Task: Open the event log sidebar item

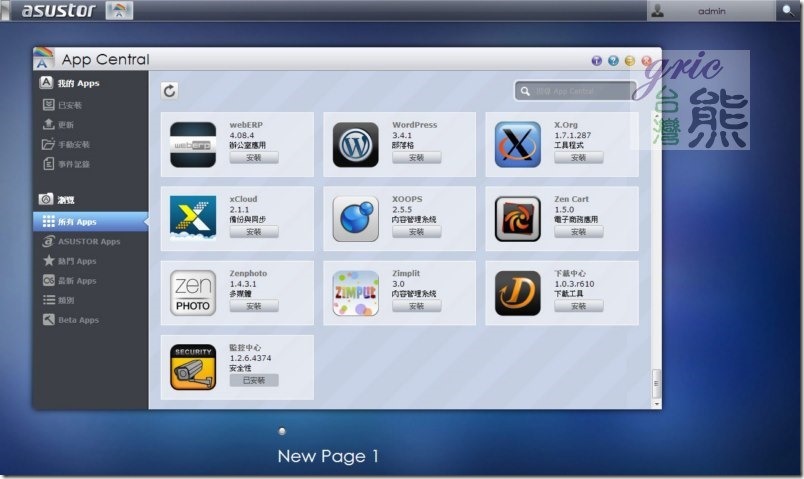Action: coord(90,164)
